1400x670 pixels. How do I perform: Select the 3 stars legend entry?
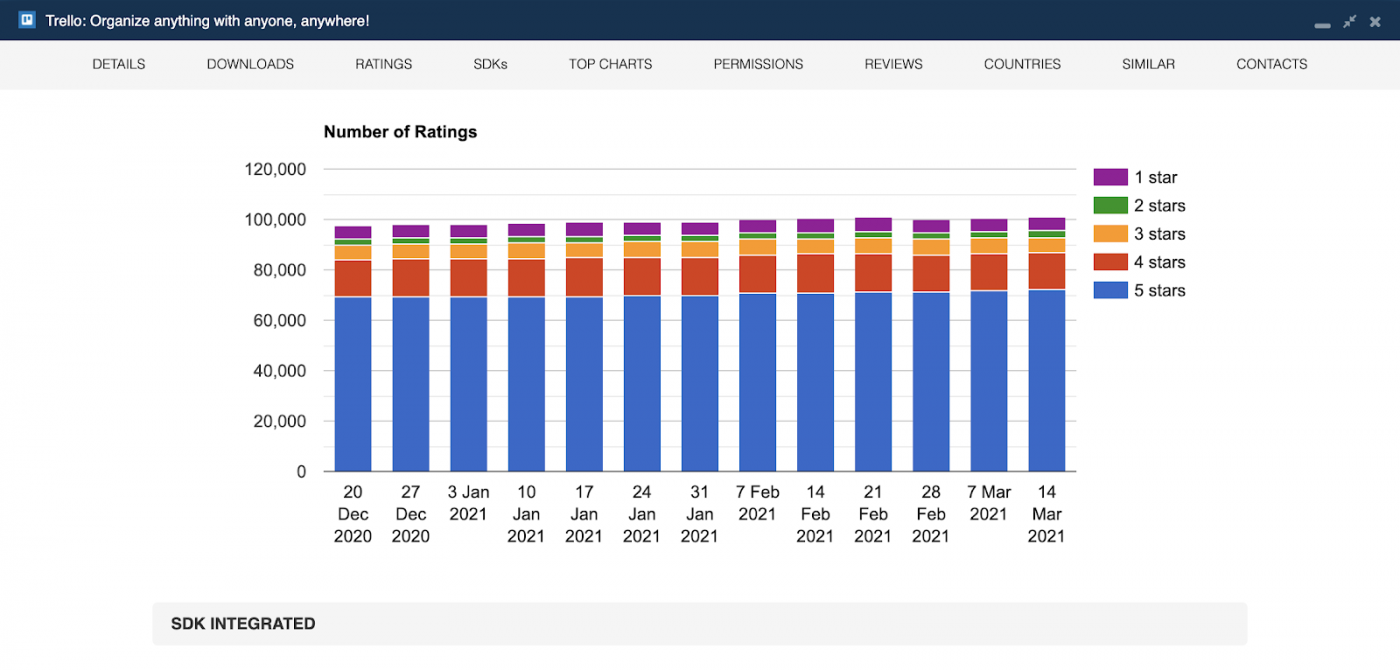pyautogui.click(x=1139, y=234)
